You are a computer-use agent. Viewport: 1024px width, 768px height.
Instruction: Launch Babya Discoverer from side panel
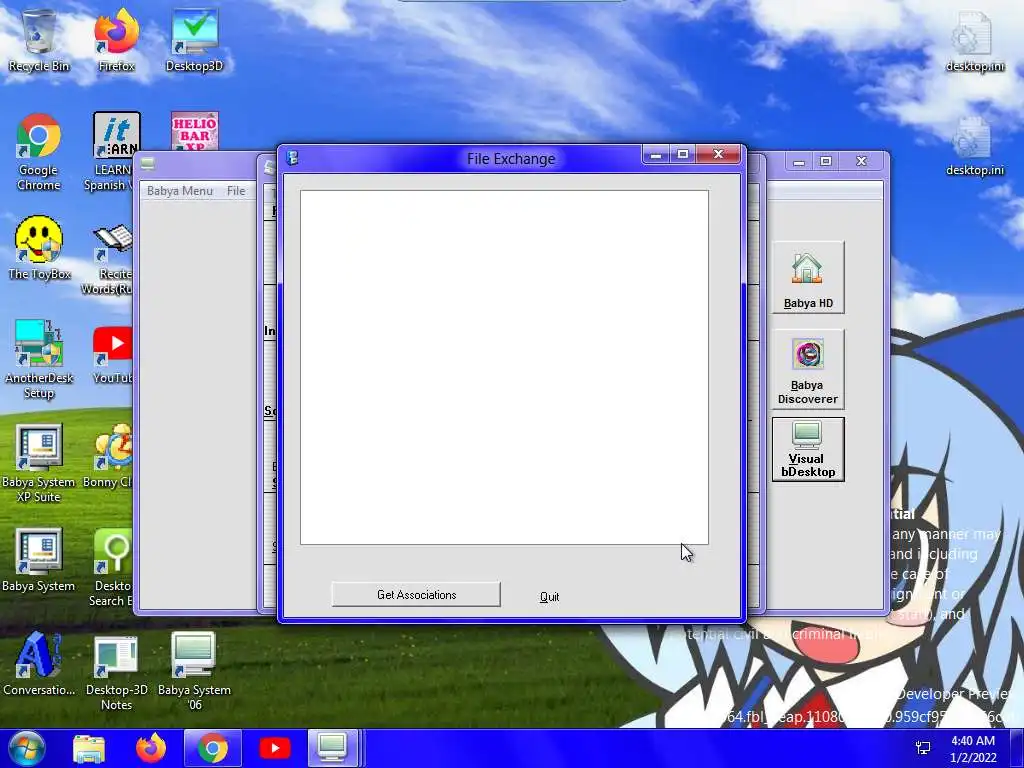808,369
